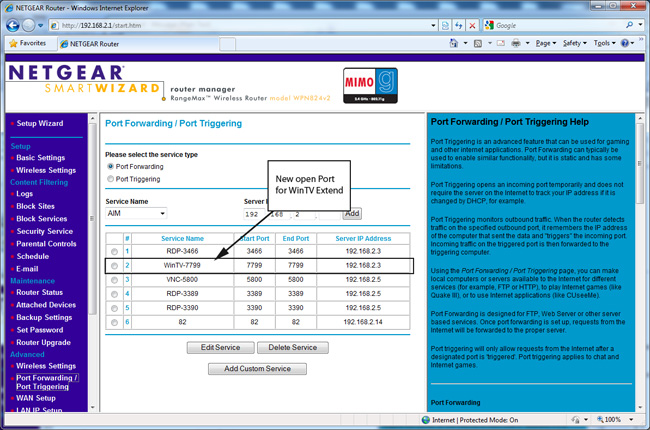Open the E-mail sidebar link

(27, 269)
